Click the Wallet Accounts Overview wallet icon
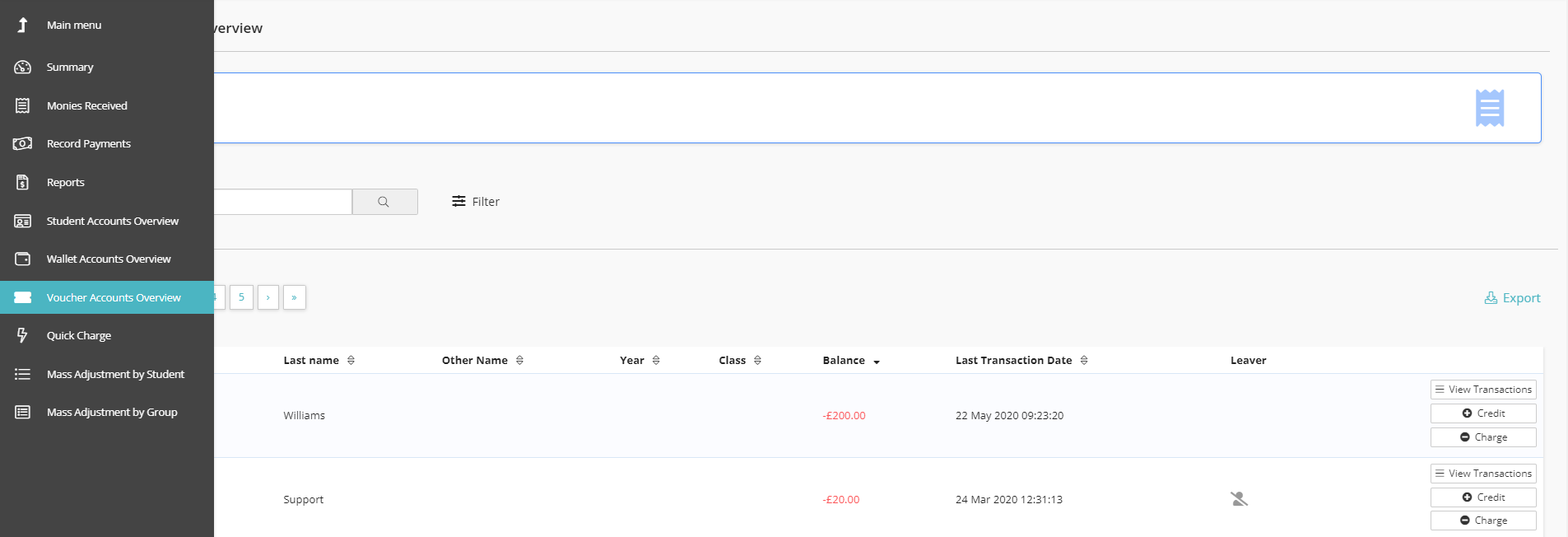 23,259
